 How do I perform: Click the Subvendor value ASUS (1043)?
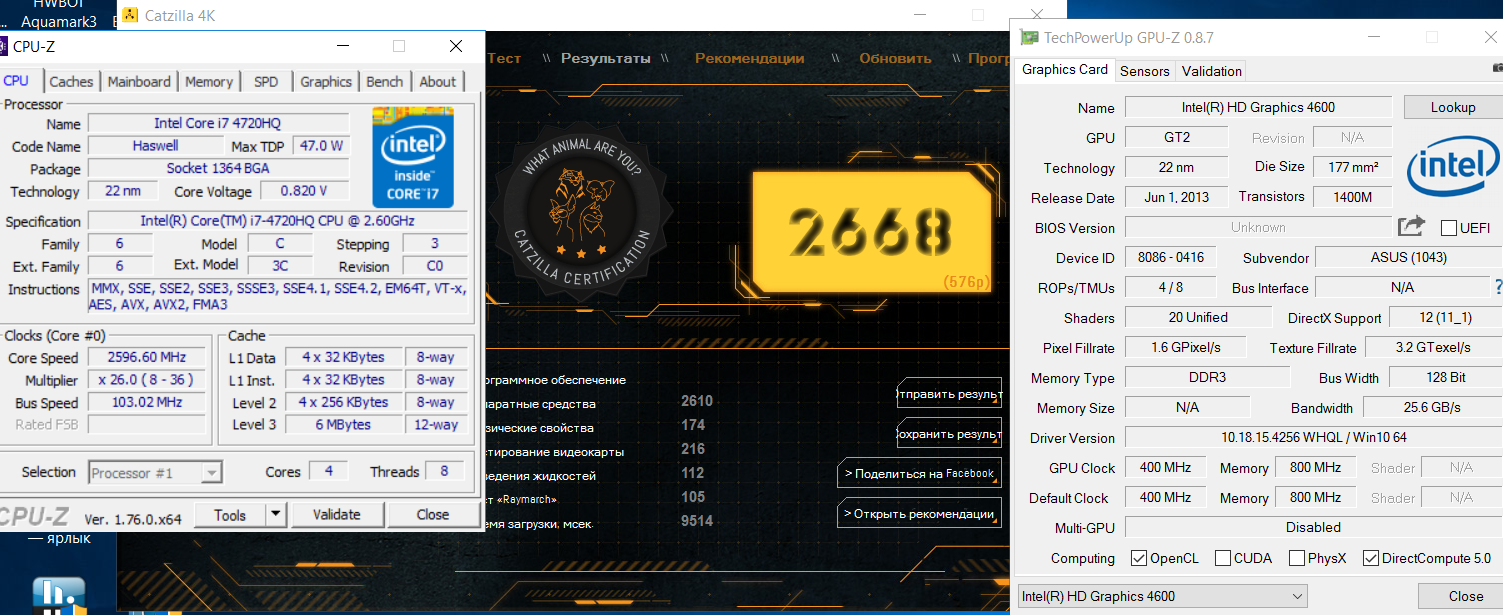[x=1408, y=257]
